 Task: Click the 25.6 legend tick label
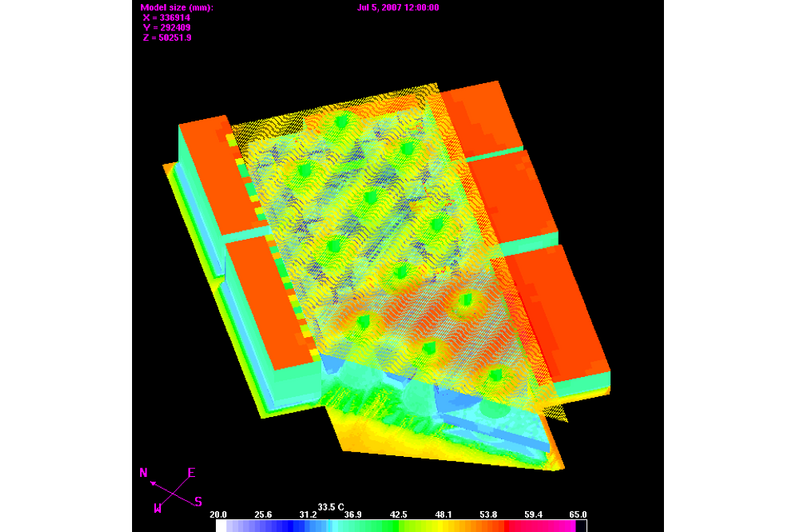263,514
